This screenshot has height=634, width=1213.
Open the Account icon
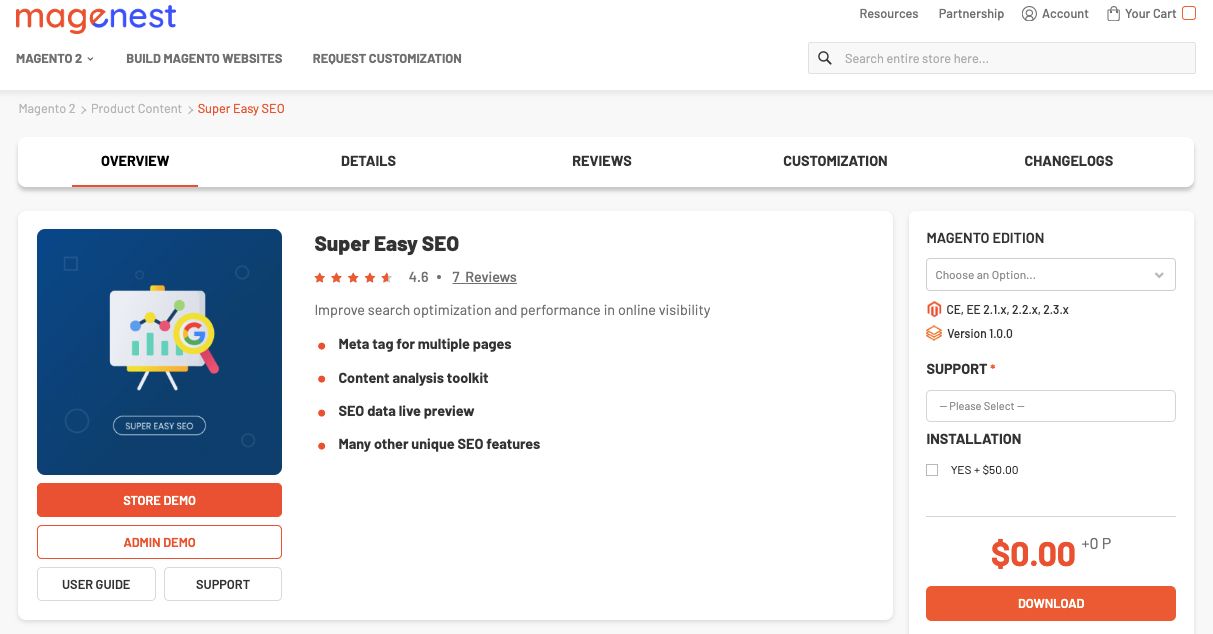coord(1029,13)
